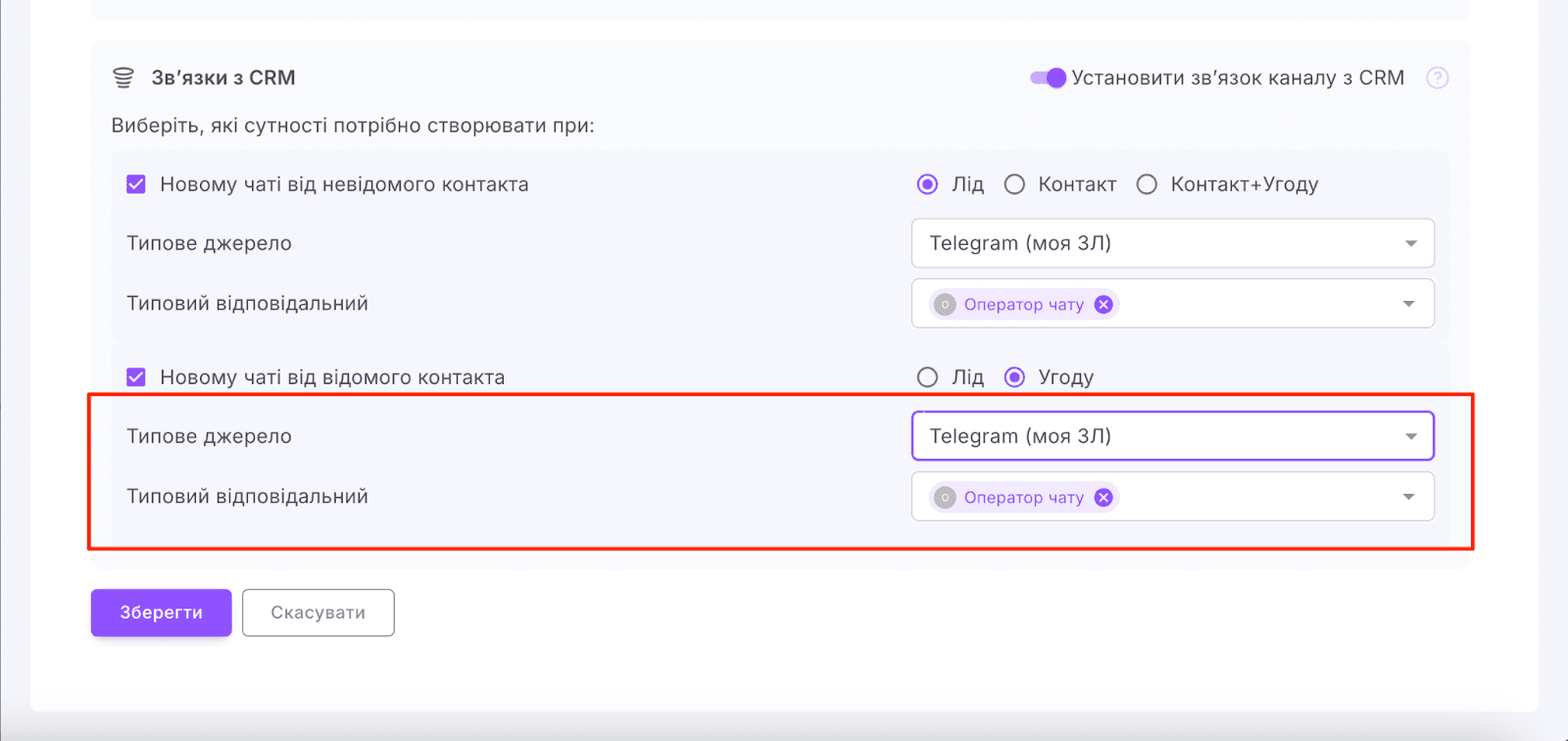This screenshot has height=741, width=1568.
Task: Open Типове джерело dropdown for unknown contact
Action: (1172, 243)
